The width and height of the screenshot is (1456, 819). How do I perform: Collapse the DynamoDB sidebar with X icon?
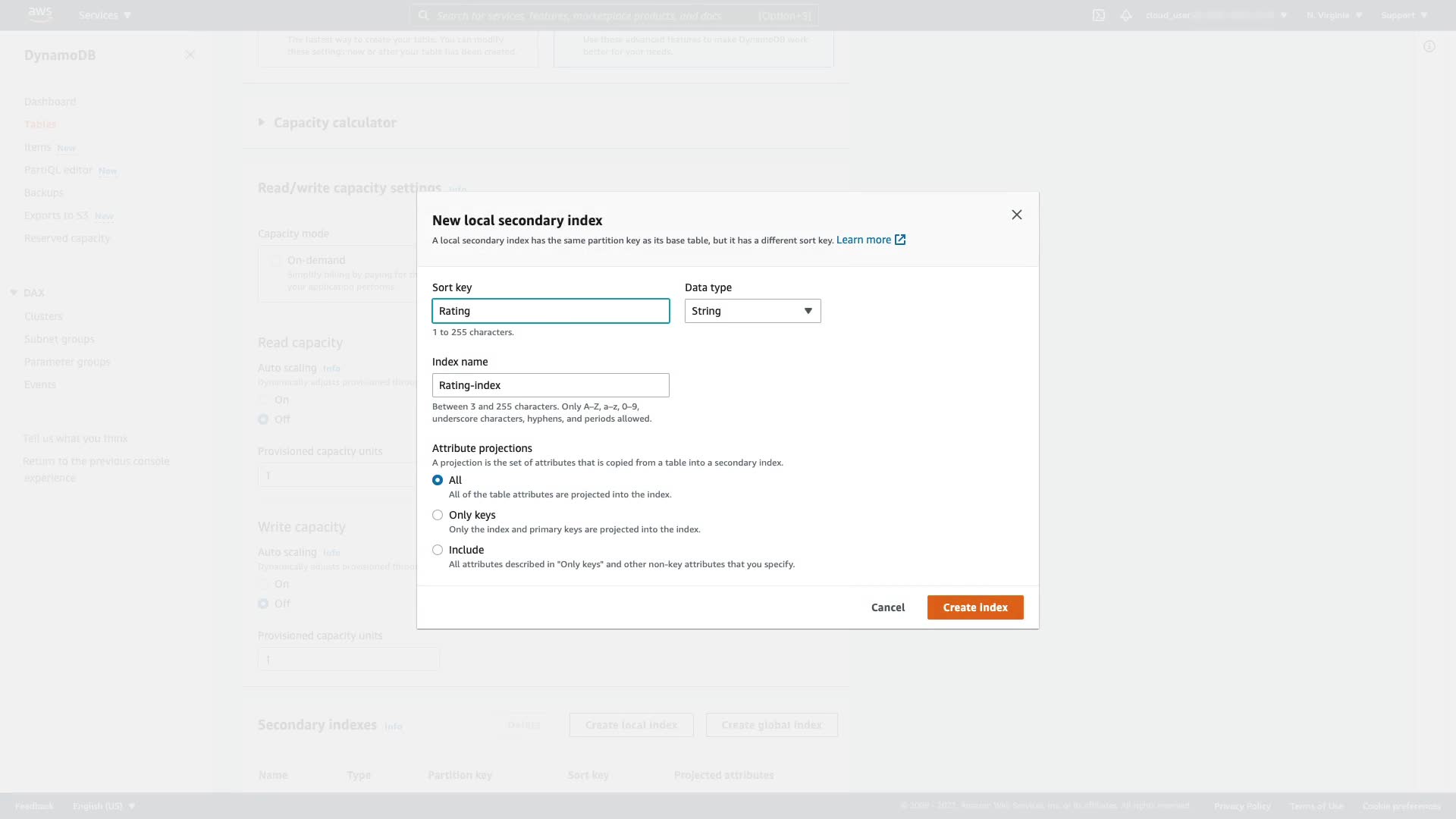pos(190,55)
